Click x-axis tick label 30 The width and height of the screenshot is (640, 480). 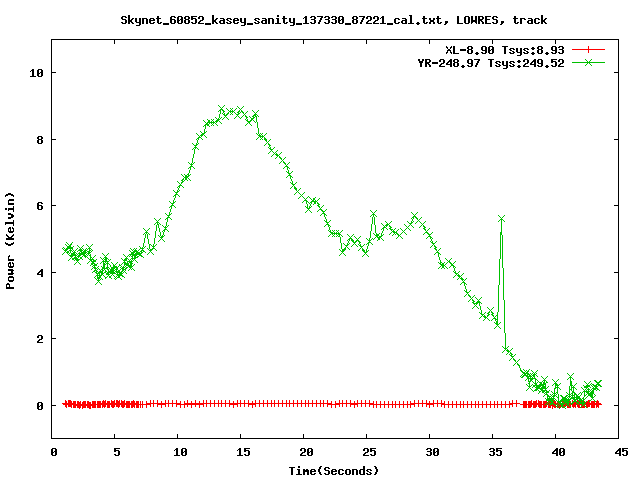click(432, 452)
